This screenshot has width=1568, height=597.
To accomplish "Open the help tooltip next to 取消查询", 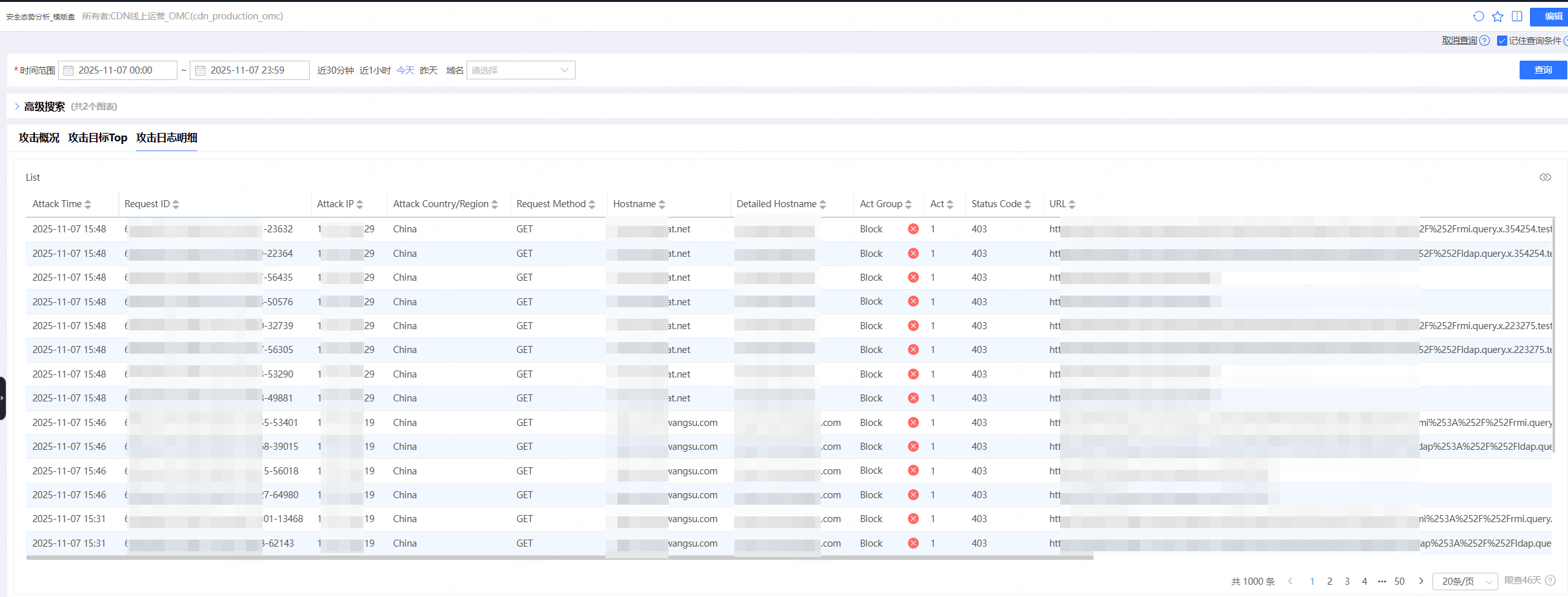I will [x=1485, y=40].
